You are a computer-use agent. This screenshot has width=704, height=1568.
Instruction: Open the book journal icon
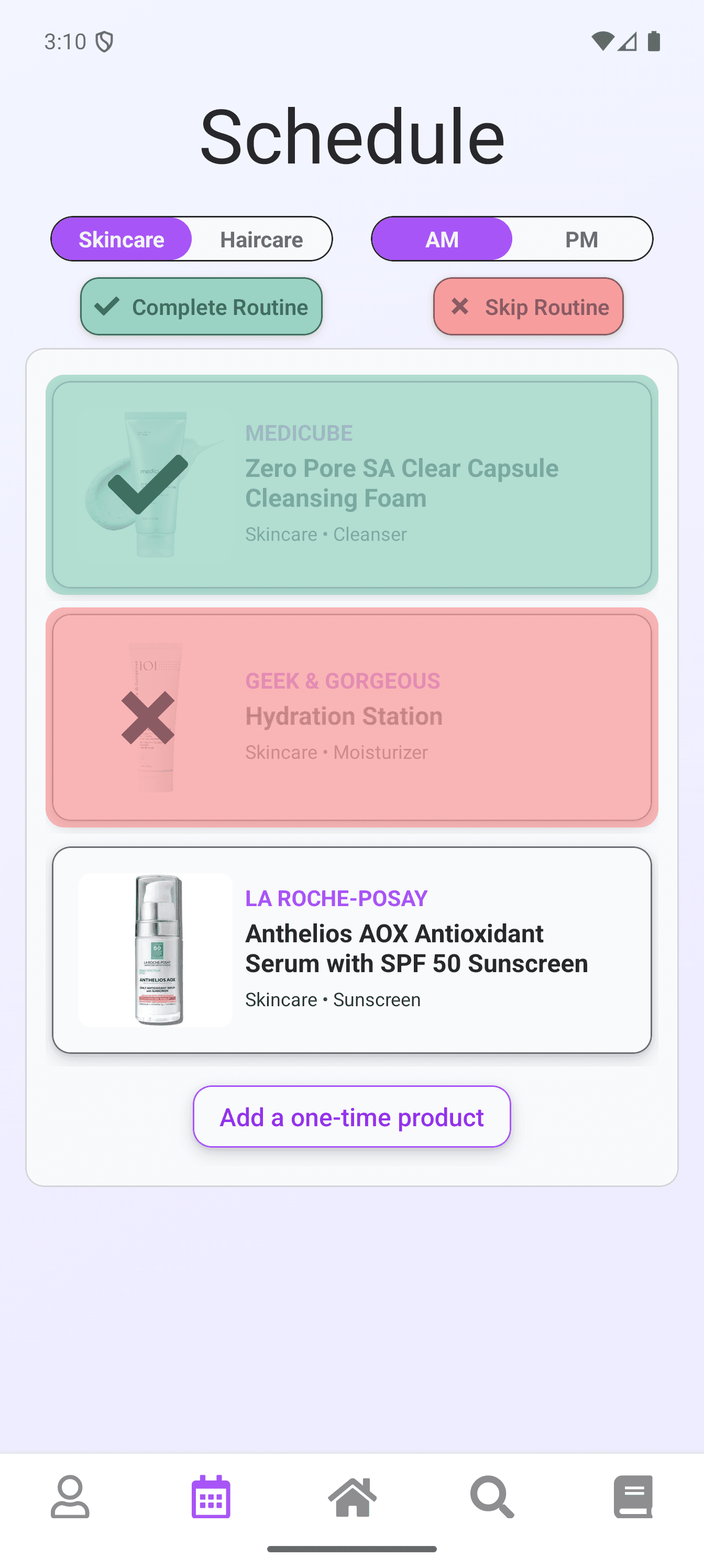pos(633,1496)
